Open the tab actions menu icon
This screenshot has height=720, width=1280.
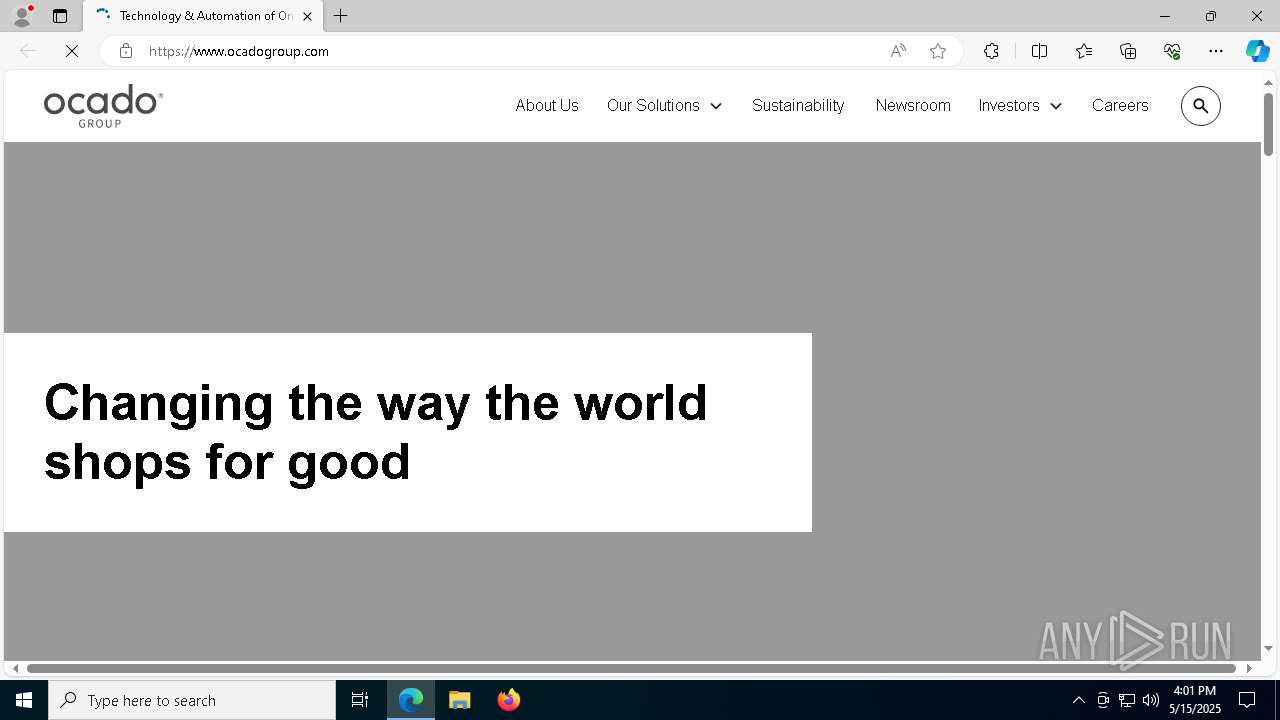coord(60,16)
